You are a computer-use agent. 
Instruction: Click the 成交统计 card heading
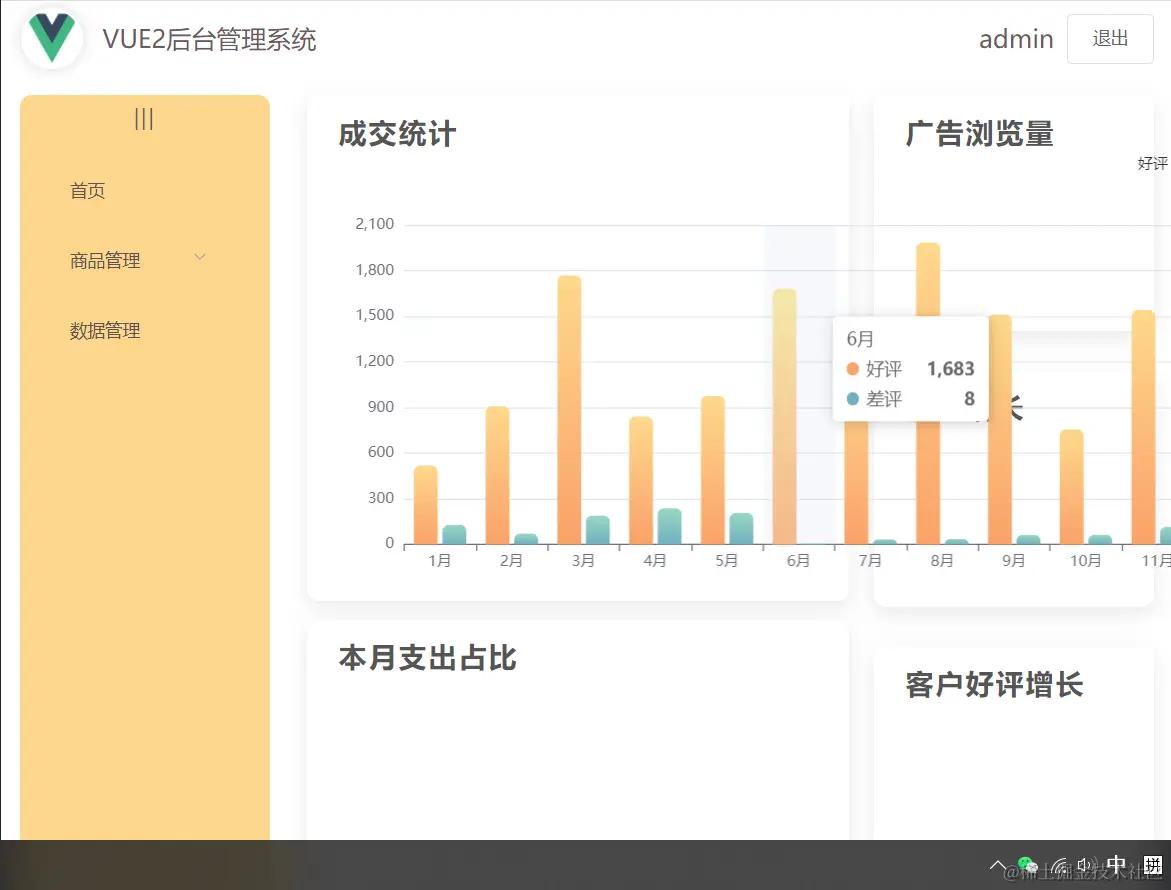tap(397, 134)
